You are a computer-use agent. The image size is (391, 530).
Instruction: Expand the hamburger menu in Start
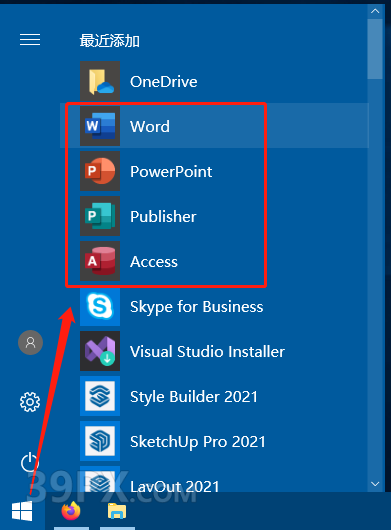click(x=30, y=40)
